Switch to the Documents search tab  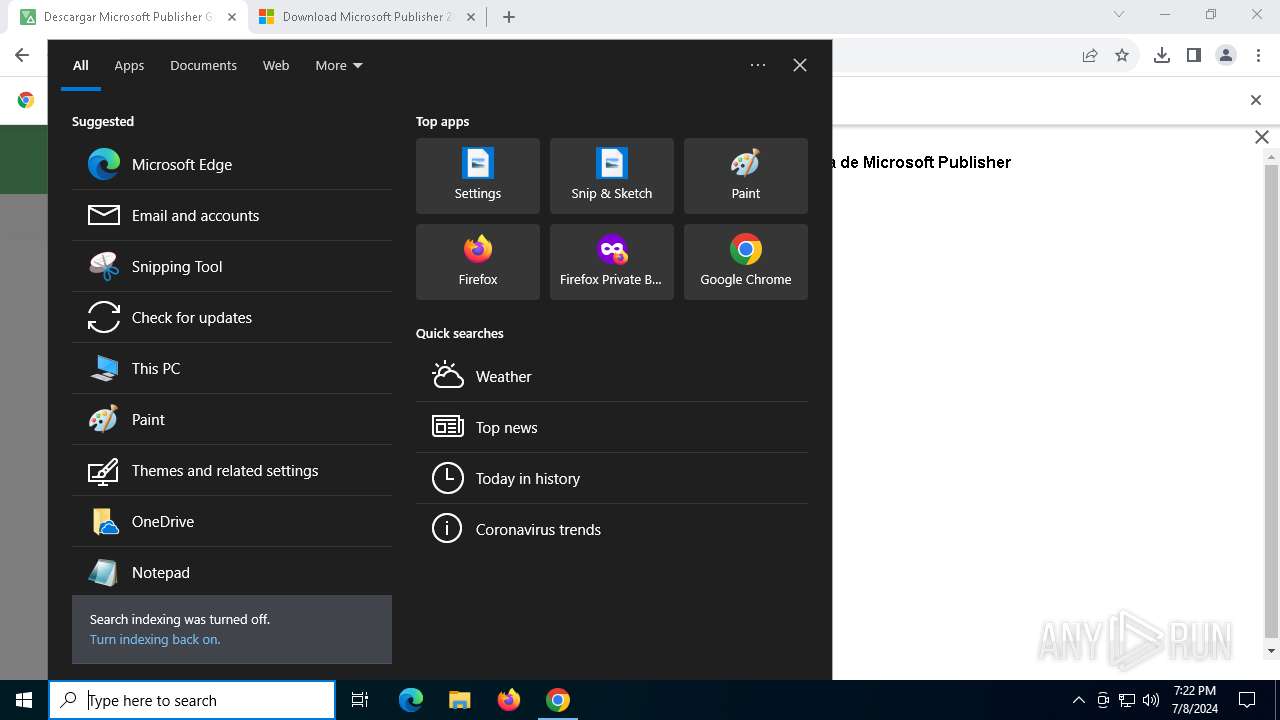(x=203, y=65)
